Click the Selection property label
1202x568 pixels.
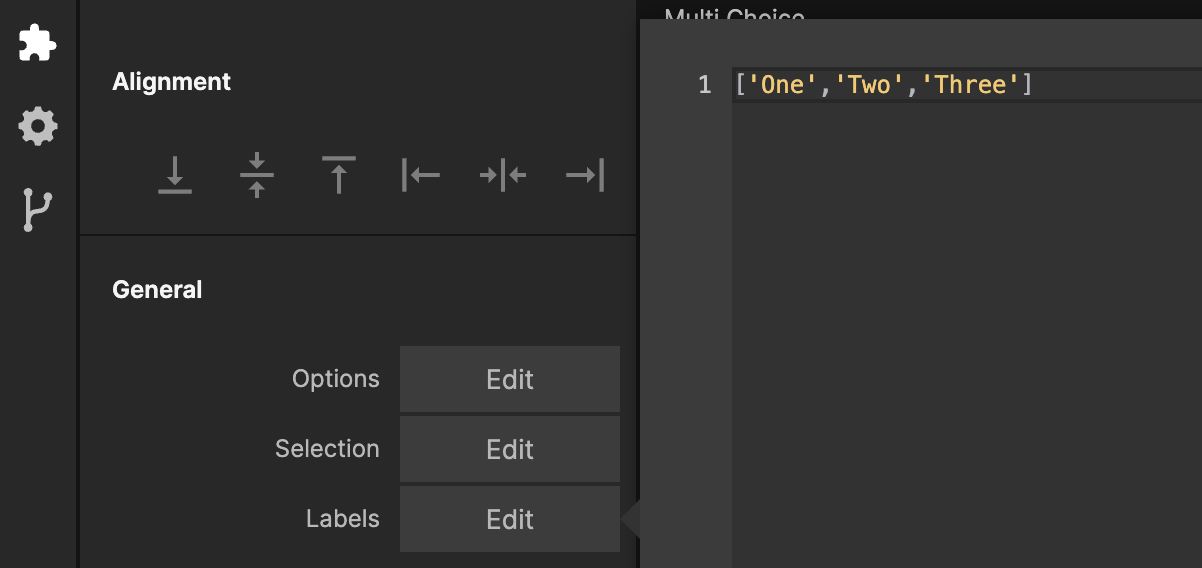tap(327, 449)
